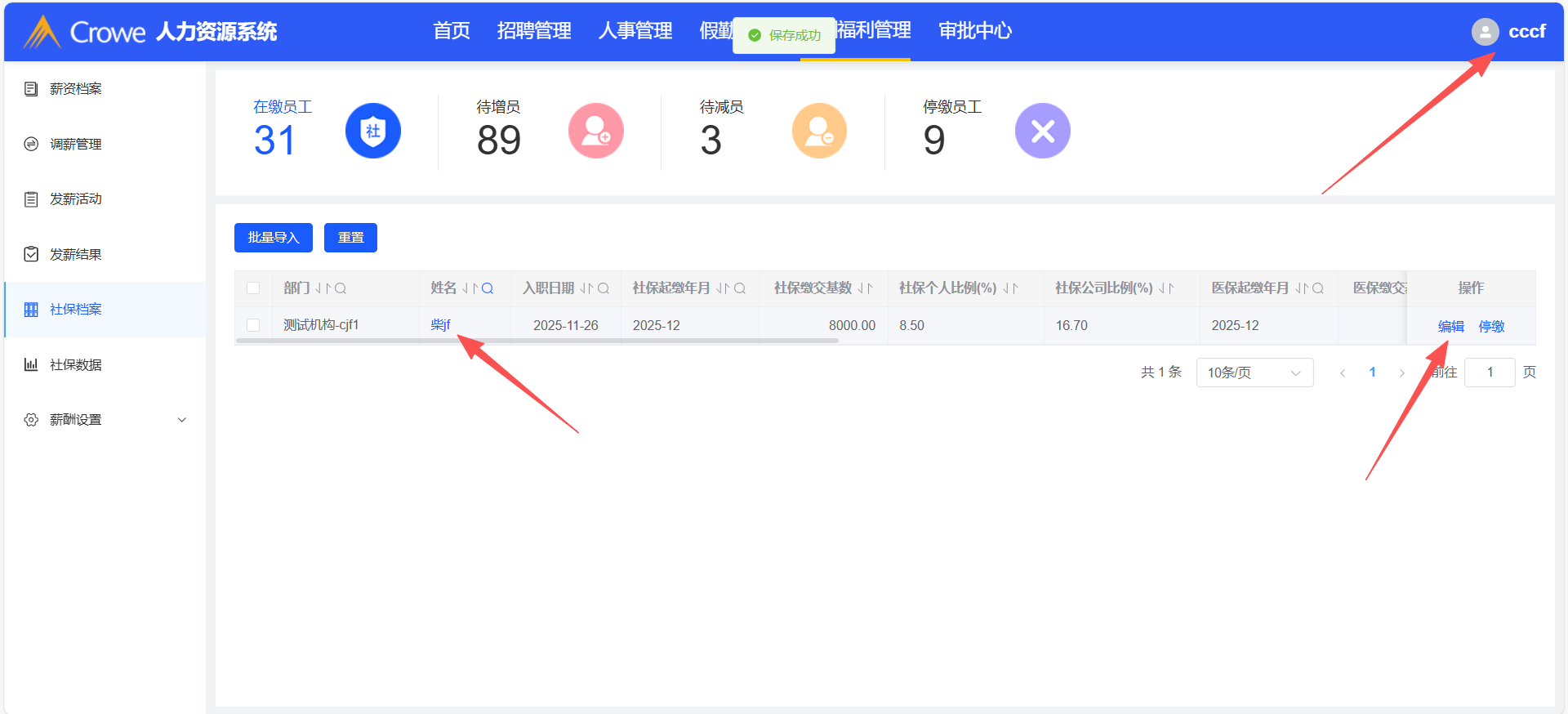Click the 共 1 条 total count text
Image resolution: width=1568 pixels, height=714 pixels.
click(1161, 373)
